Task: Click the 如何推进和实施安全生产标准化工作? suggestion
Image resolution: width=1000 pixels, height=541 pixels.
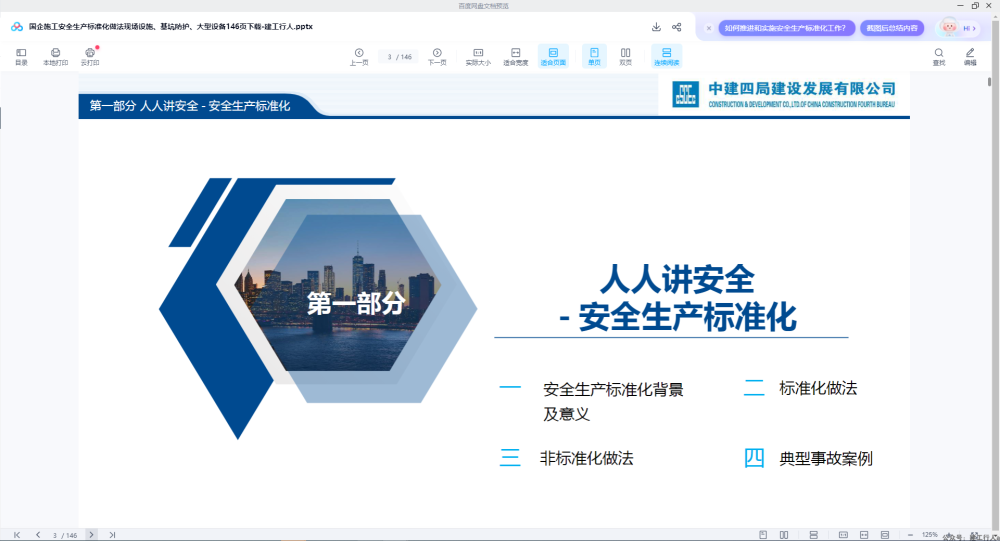Action: click(786, 28)
